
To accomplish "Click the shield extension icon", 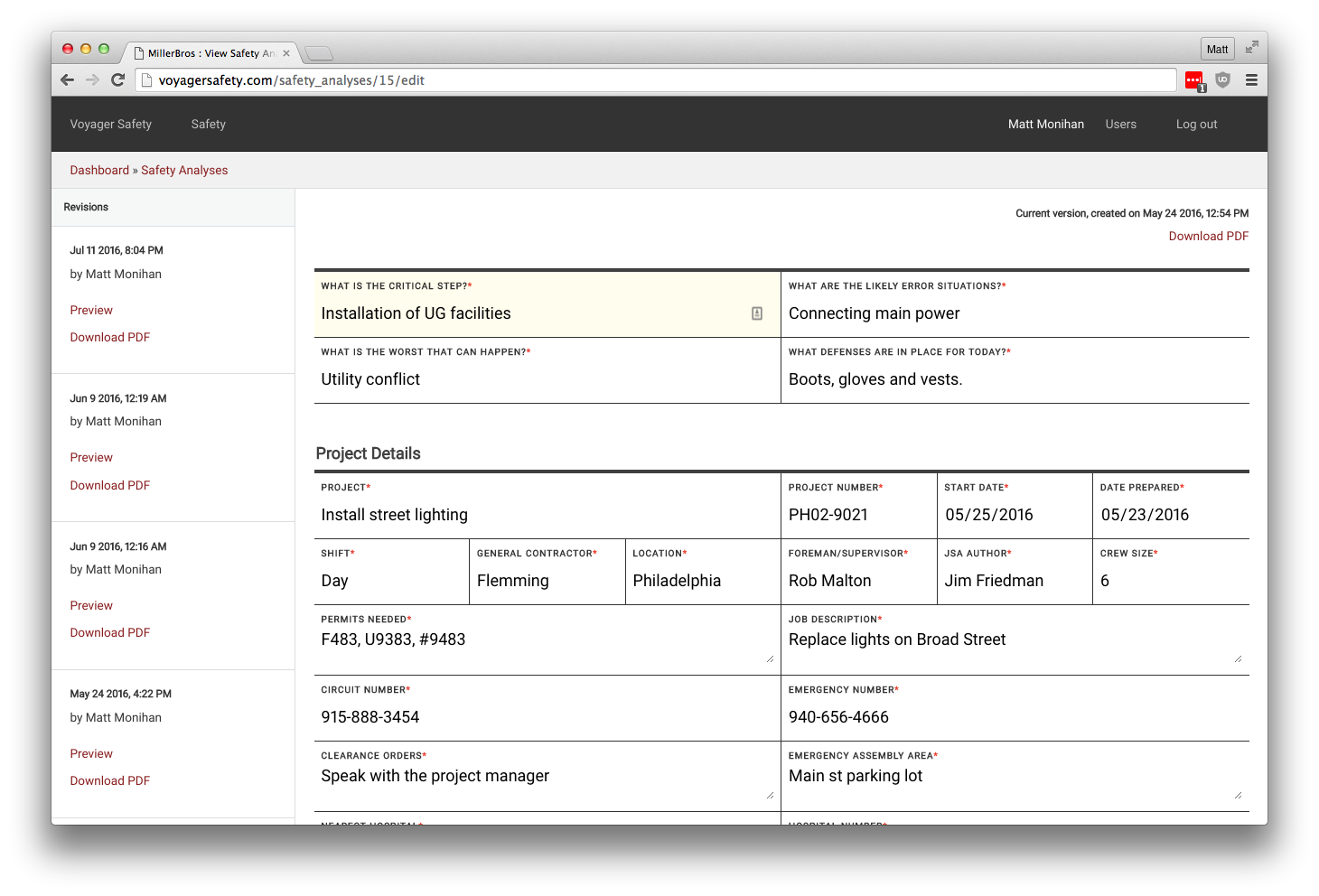I will tap(1222, 79).
